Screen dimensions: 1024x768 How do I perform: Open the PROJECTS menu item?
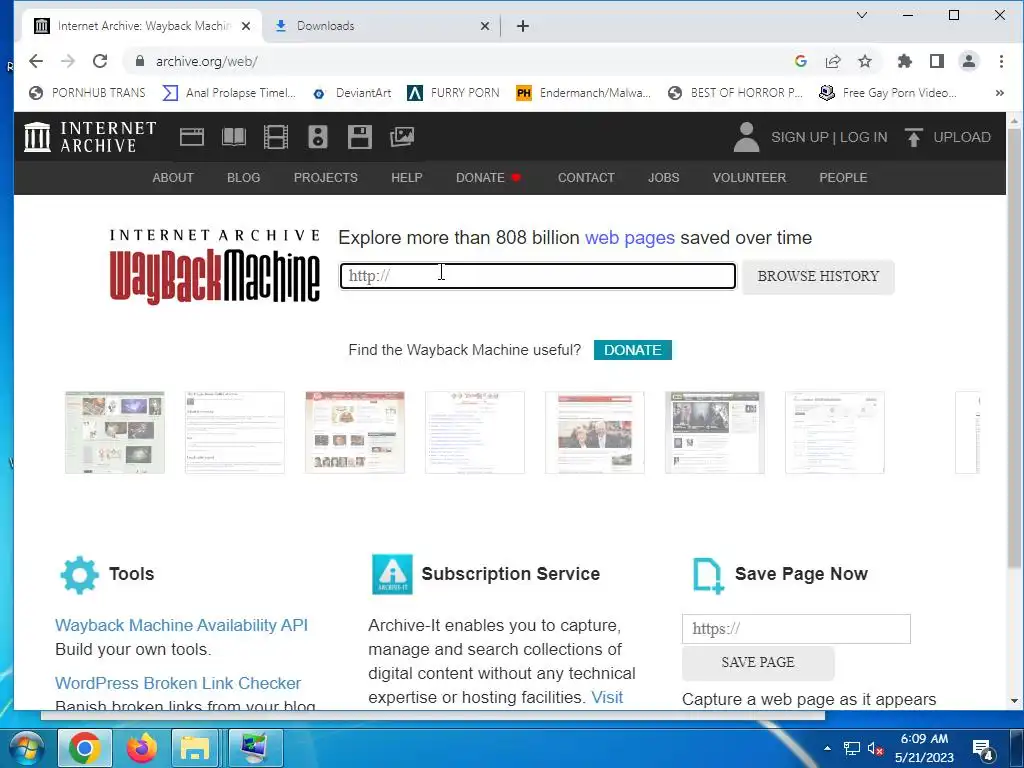326,178
